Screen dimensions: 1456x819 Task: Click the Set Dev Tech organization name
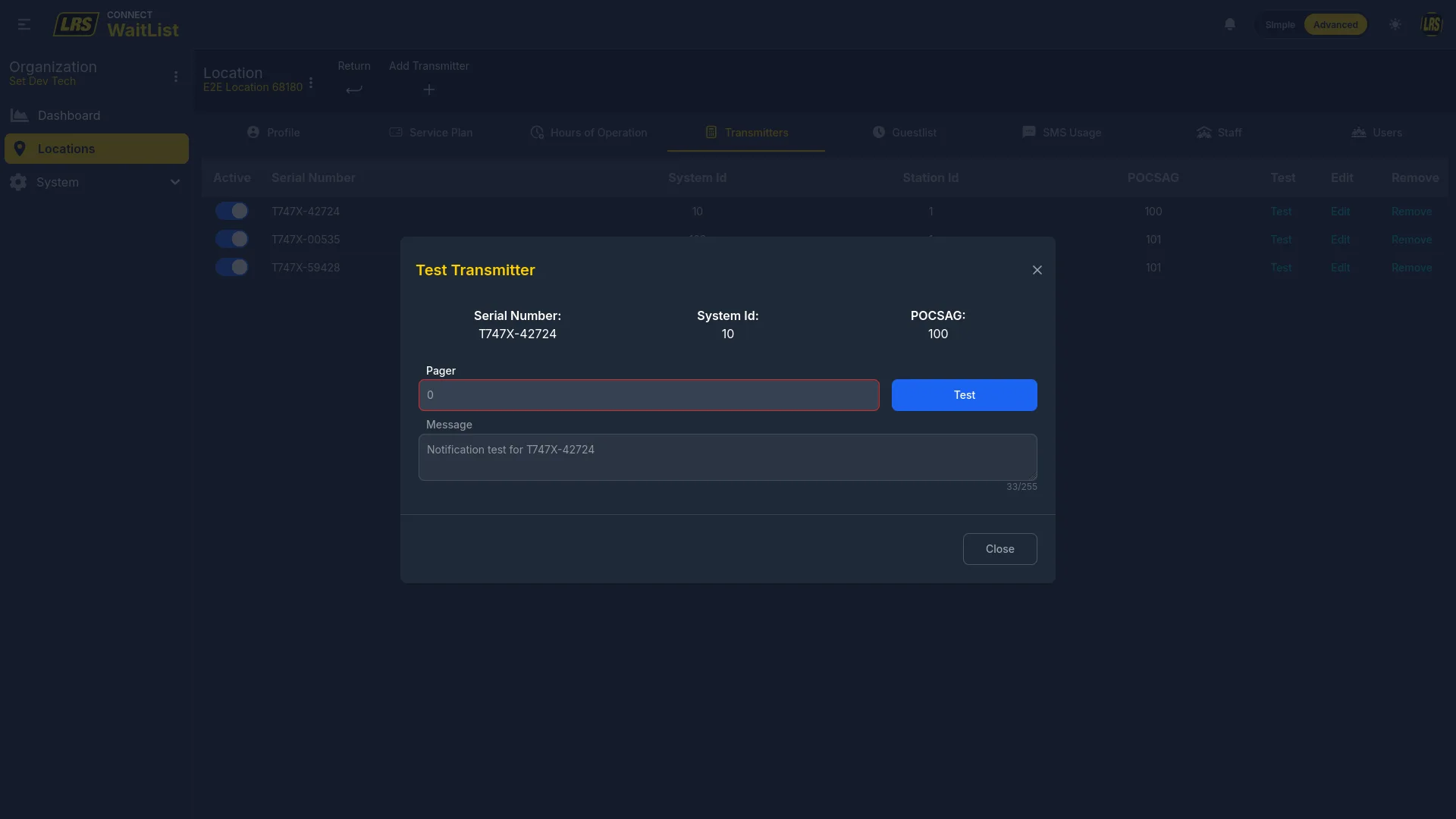coord(42,81)
